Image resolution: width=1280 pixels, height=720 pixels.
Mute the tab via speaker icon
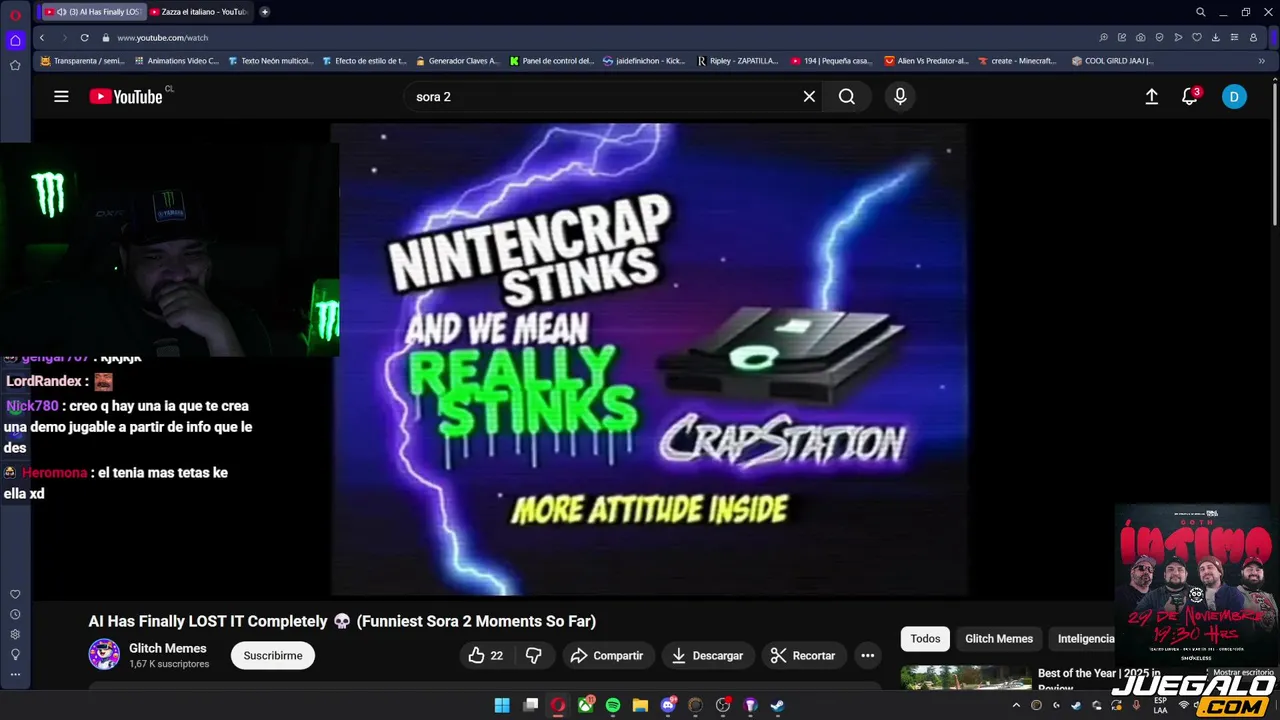coord(62,12)
